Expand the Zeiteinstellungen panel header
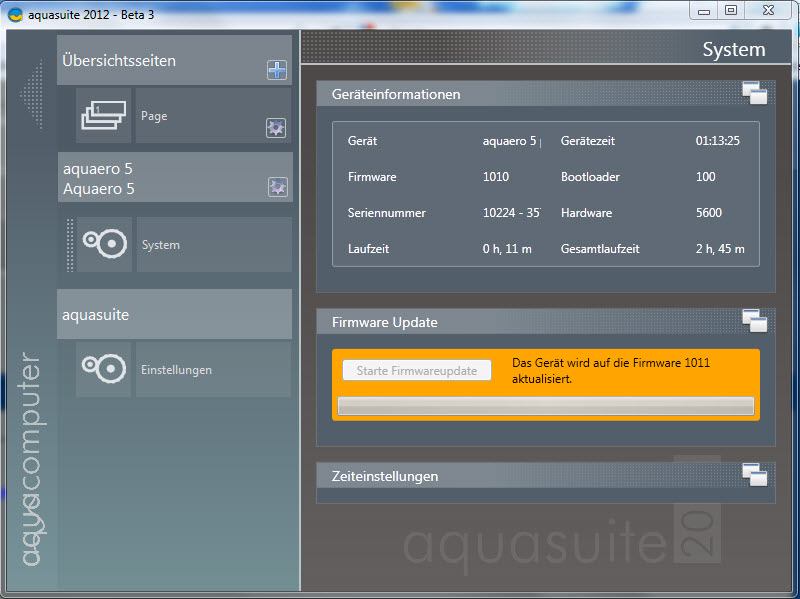Image resolution: width=800 pixels, height=599 pixels. (x=546, y=476)
